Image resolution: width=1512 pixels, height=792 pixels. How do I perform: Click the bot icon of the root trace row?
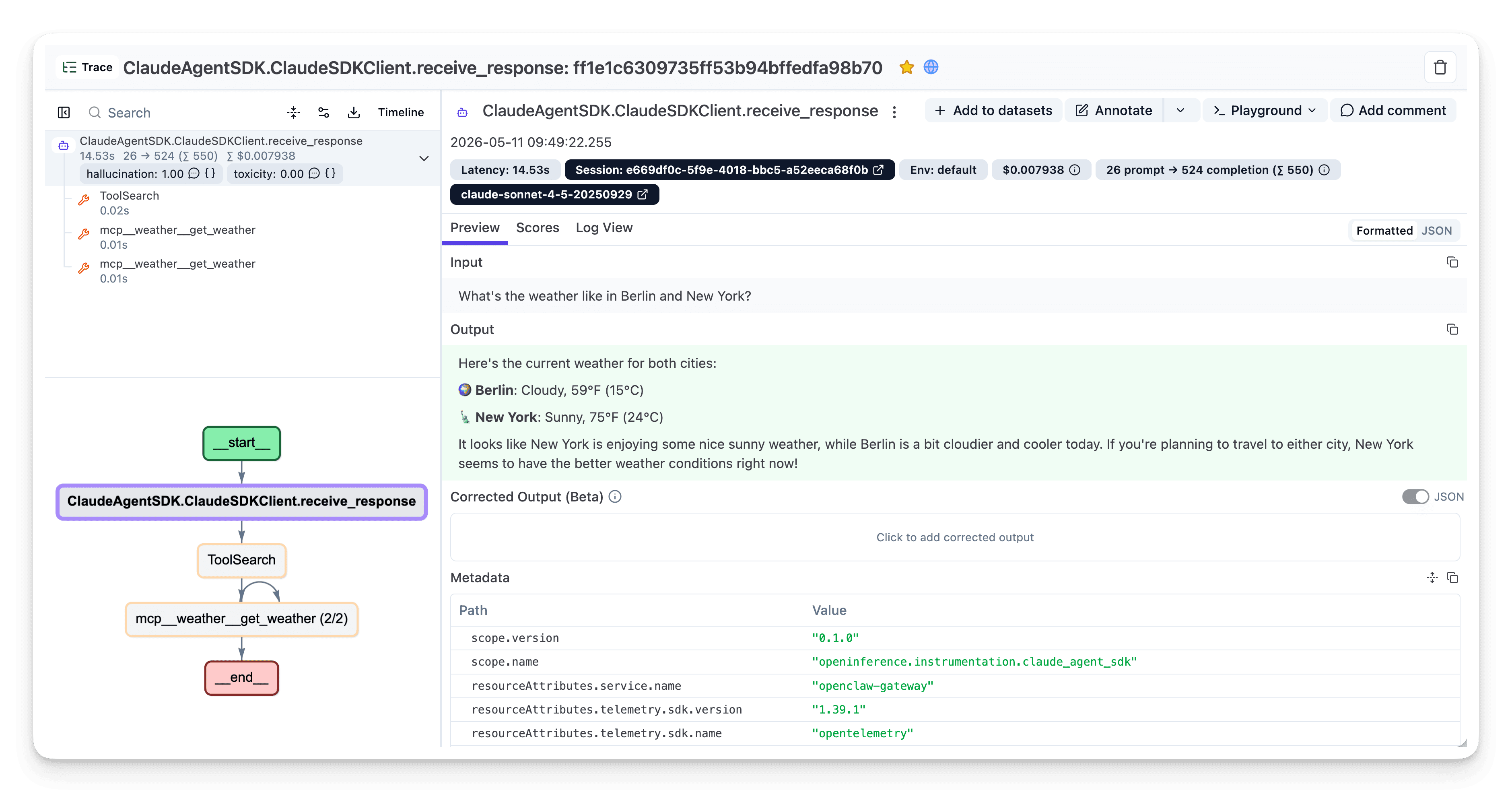coord(64,145)
